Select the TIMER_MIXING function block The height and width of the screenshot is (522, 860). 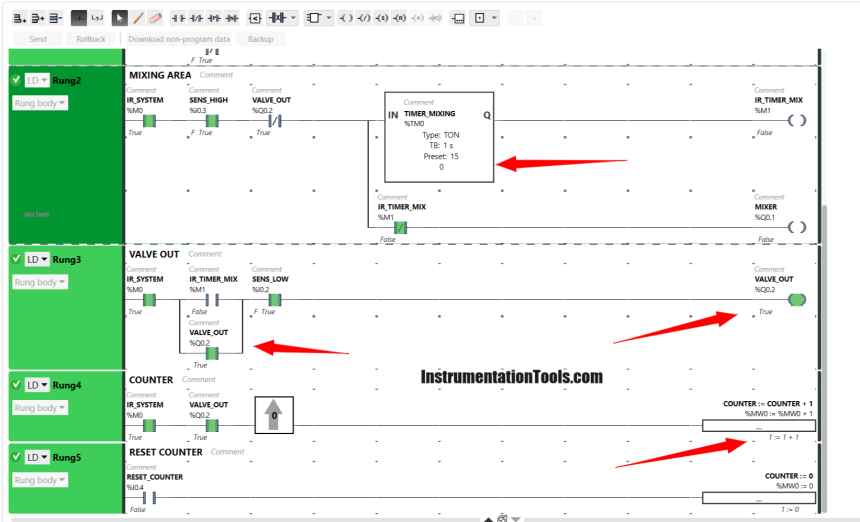coord(439,137)
